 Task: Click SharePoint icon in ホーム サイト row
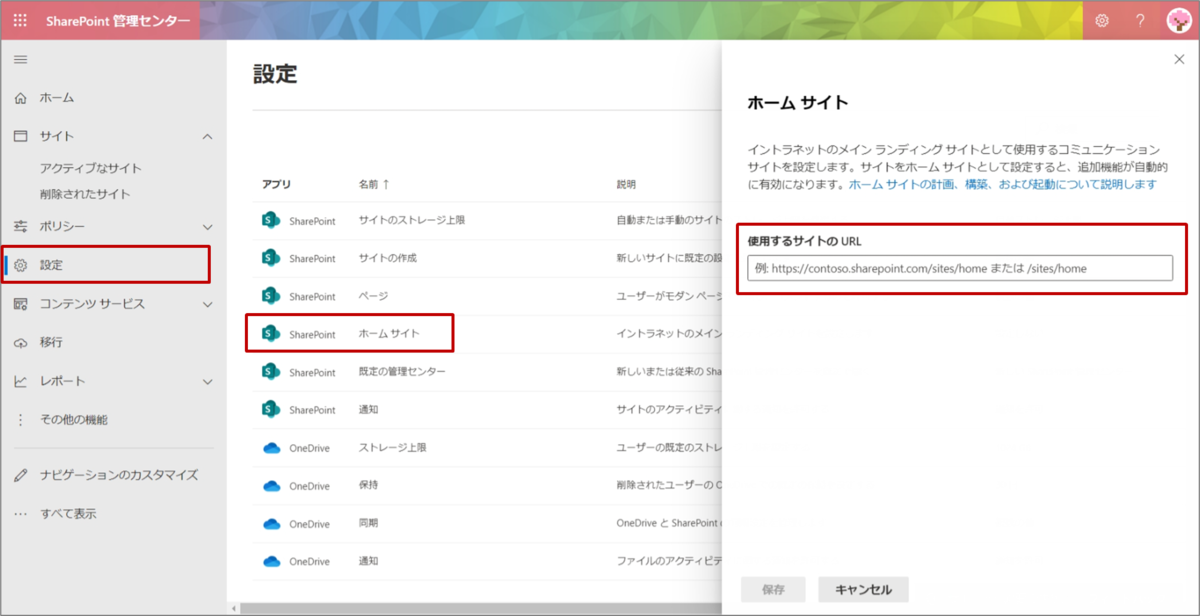(x=270, y=334)
